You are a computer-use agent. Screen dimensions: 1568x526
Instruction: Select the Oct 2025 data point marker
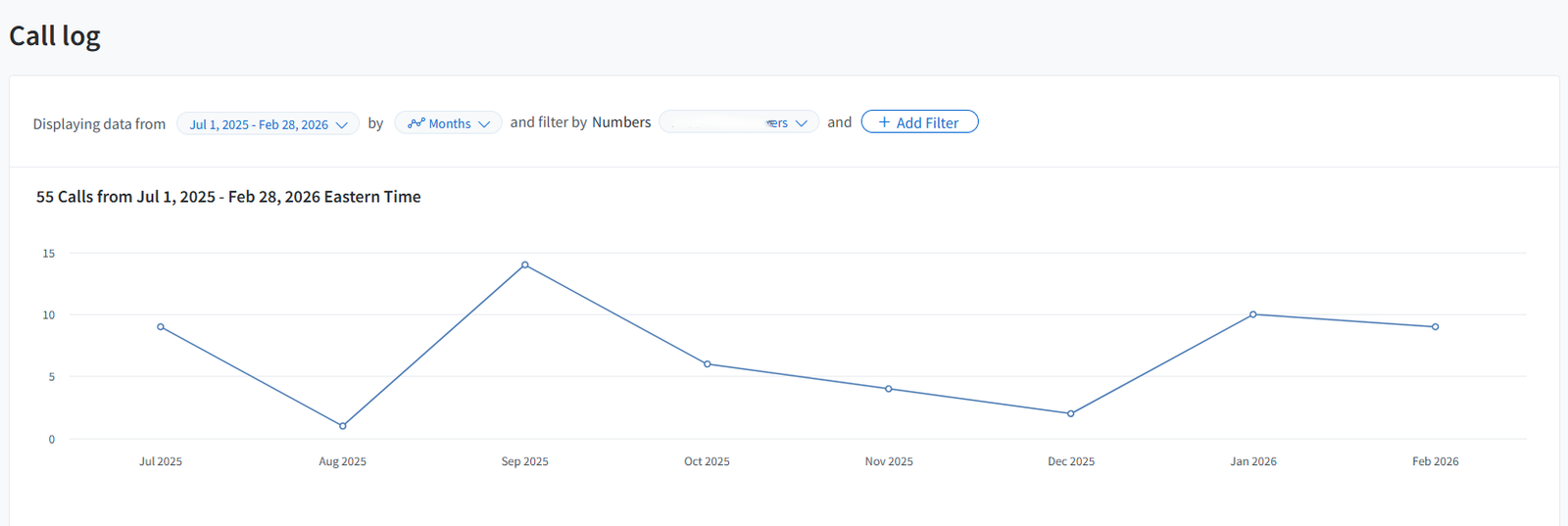pyautogui.click(x=708, y=364)
